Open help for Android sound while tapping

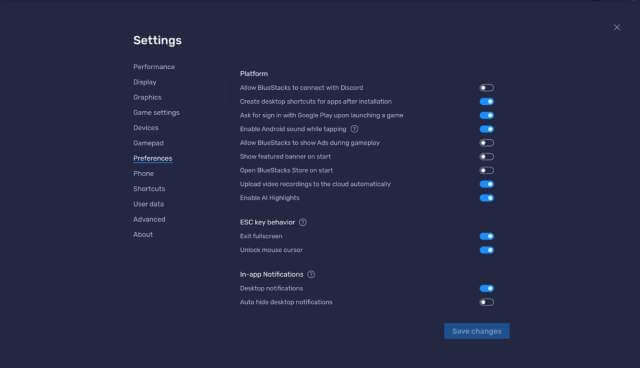point(354,129)
